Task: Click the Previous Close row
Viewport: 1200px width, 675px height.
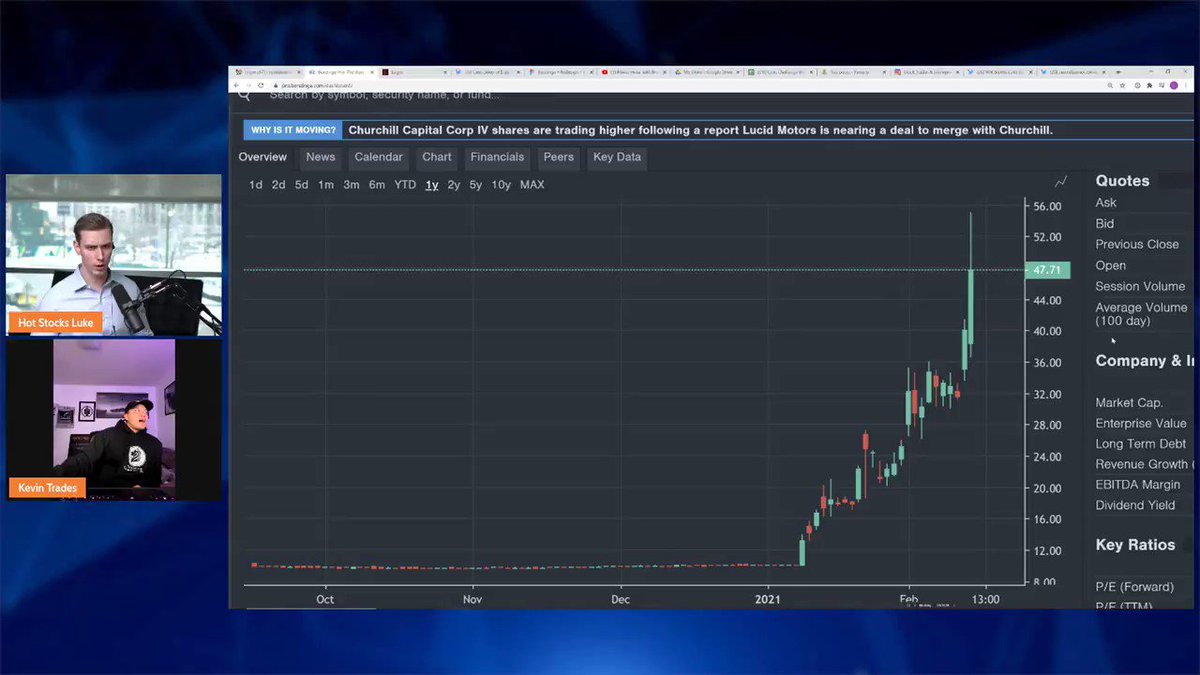Action: pos(1137,244)
